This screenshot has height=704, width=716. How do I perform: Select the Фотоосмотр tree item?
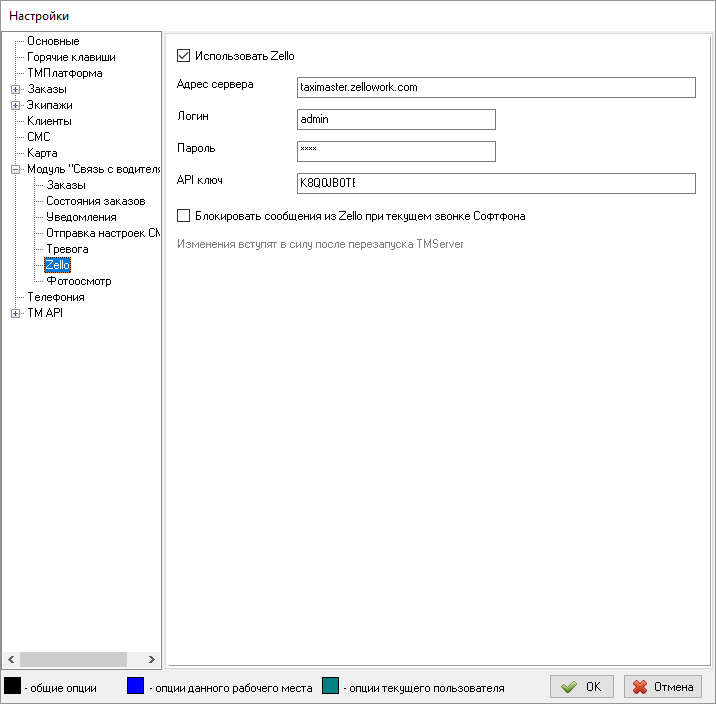click(x=78, y=281)
